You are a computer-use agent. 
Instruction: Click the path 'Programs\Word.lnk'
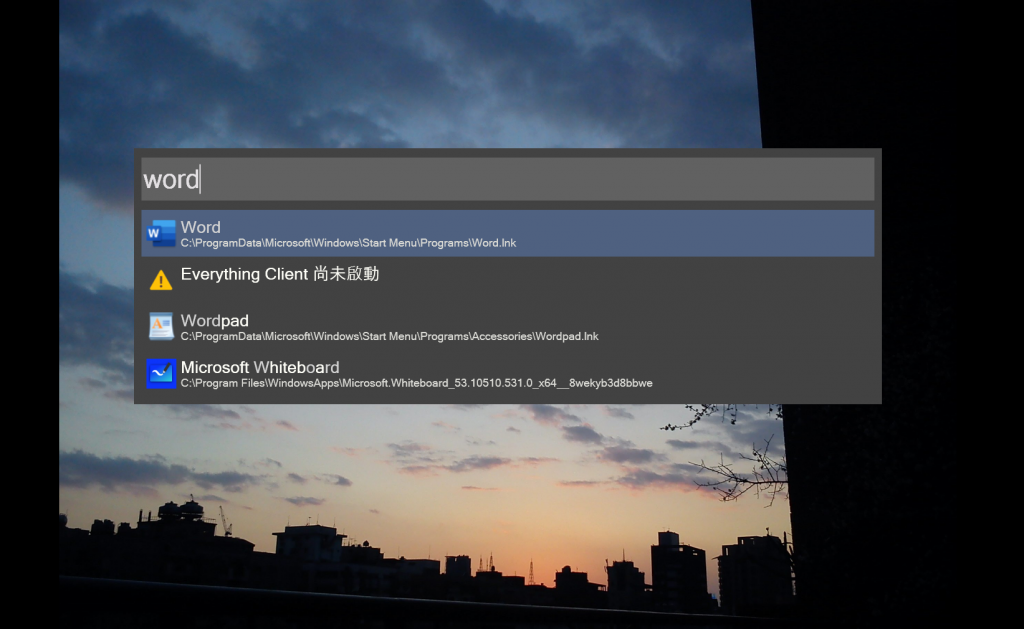pos(468,243)
